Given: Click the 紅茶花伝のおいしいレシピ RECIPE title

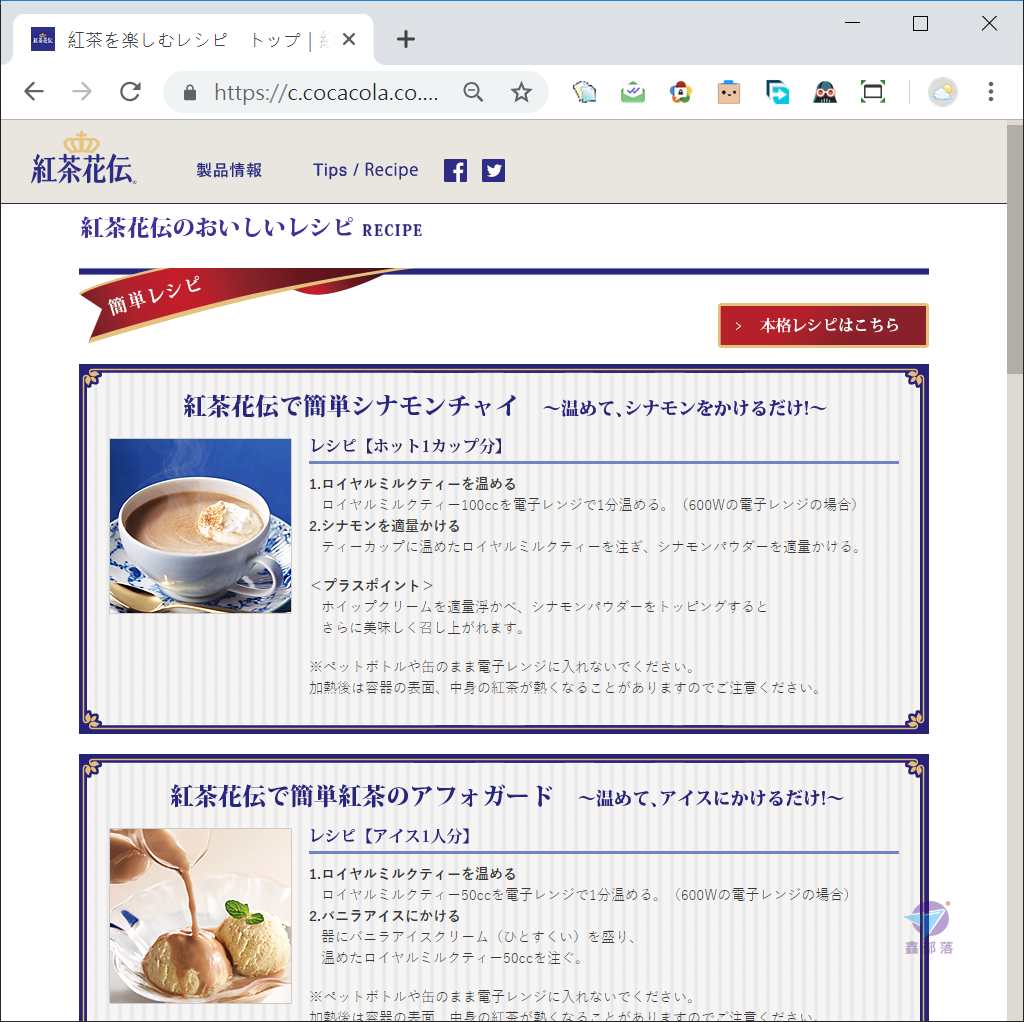Looking at the screenshot, I should (251, 228).
